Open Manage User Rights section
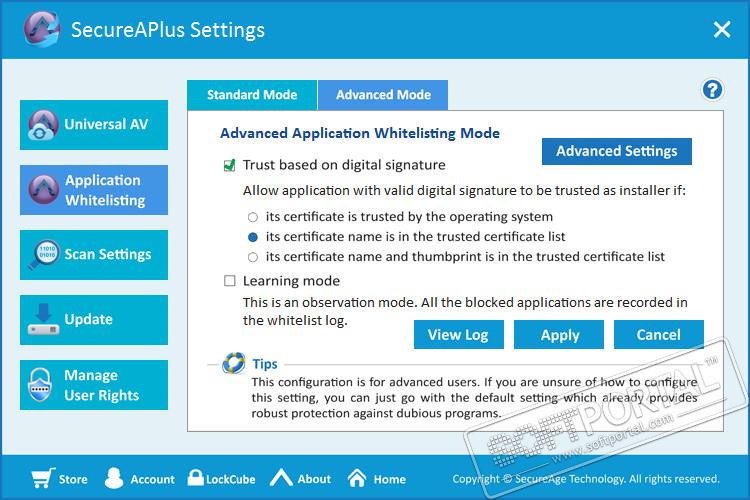This screenshot has height=500, width=750. pyautogui.click(x=94, y=385)
